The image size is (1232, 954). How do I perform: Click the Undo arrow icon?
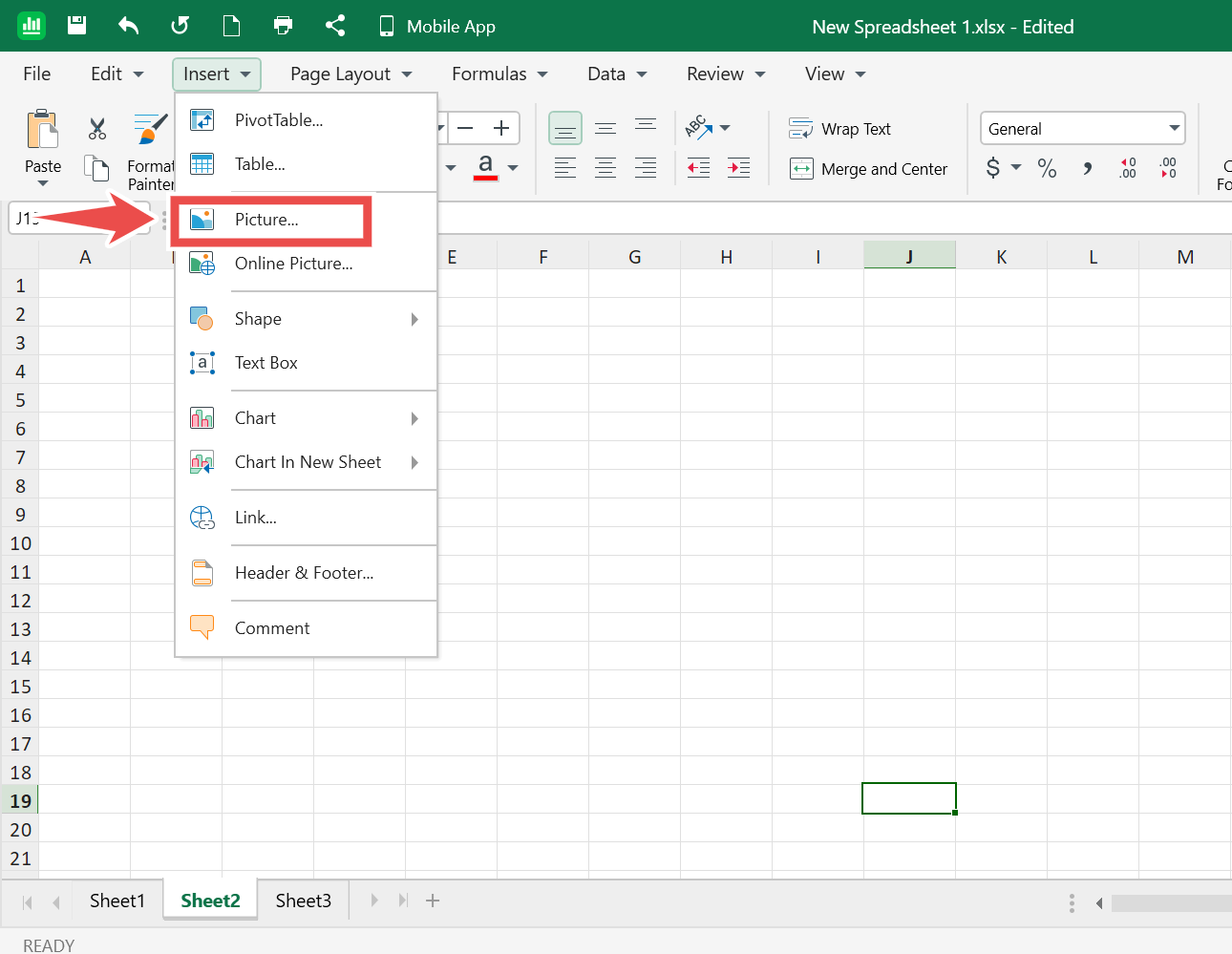point(128,26)
